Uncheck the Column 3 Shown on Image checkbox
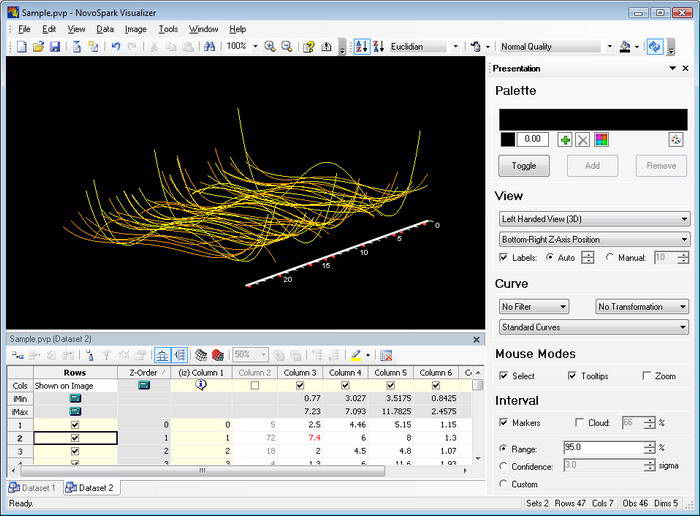The image size is (700, 516). pyautogui.click(x=300, y=385)
